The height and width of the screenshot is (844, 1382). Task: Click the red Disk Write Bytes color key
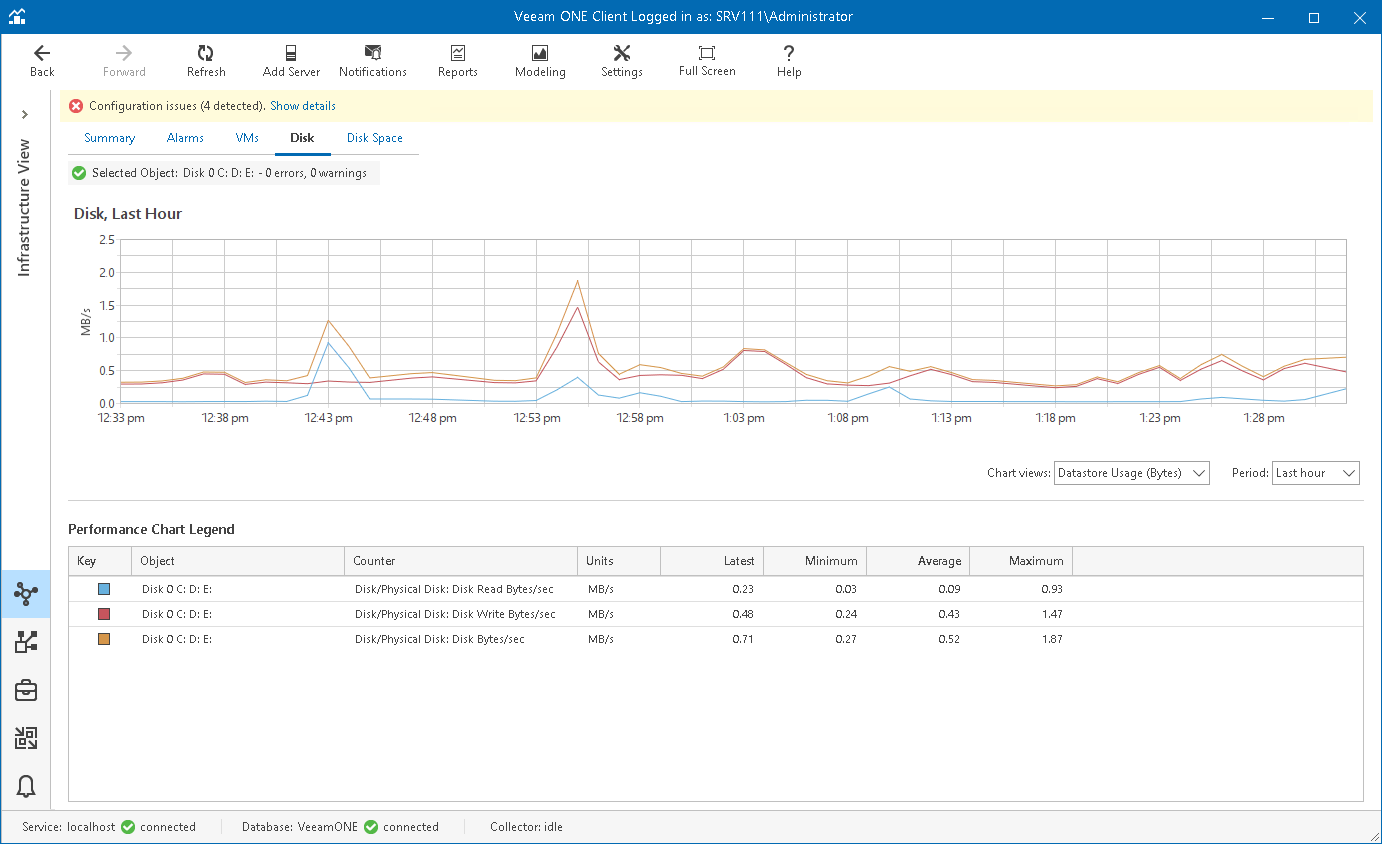[104, 614]
